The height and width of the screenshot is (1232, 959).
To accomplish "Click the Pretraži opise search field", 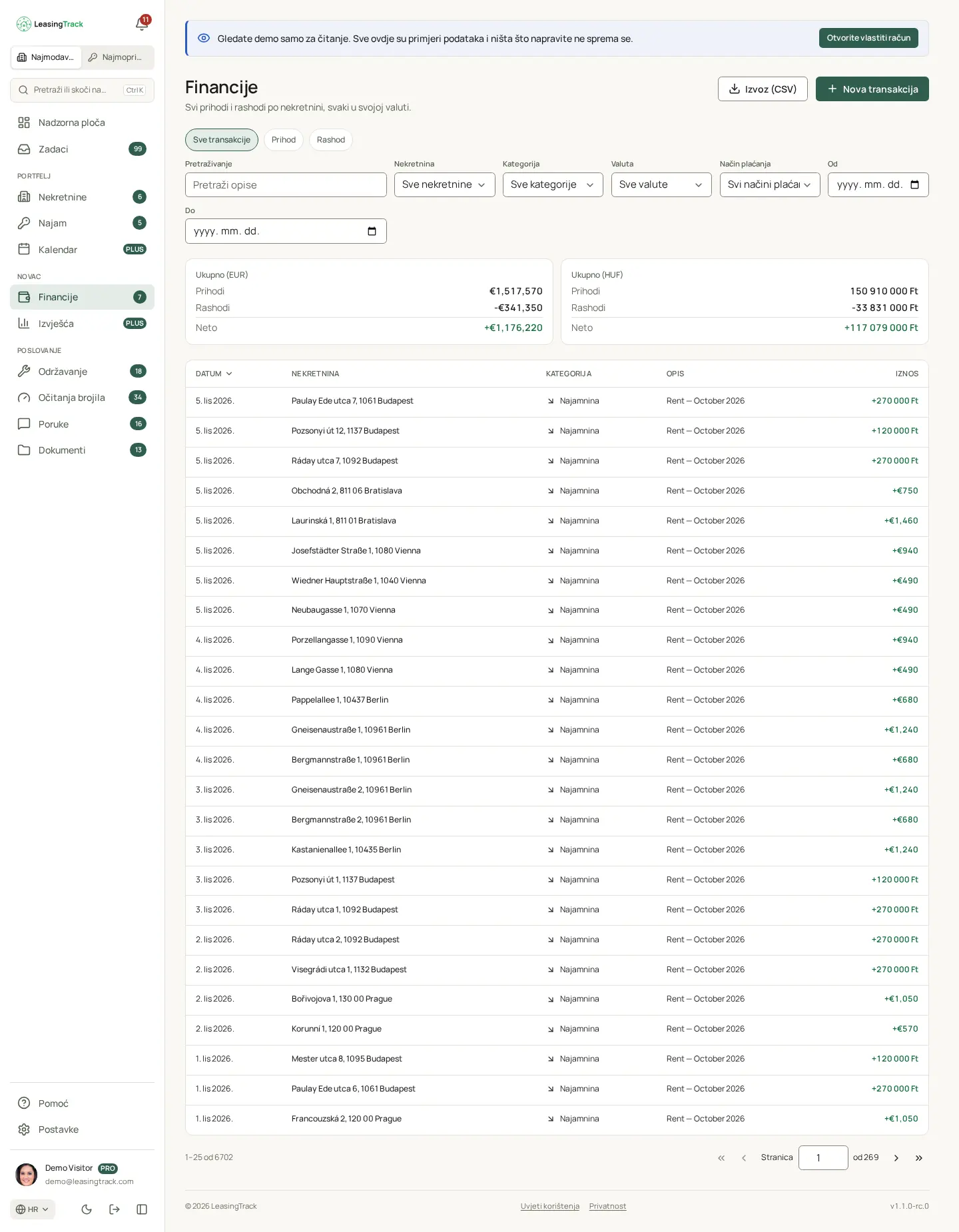I will (x=286, y=184).
